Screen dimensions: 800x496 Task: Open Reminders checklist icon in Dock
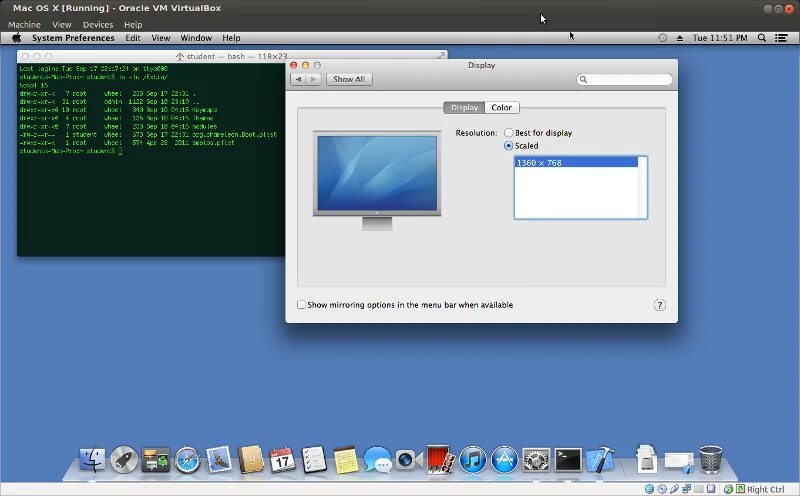(314, 460)
